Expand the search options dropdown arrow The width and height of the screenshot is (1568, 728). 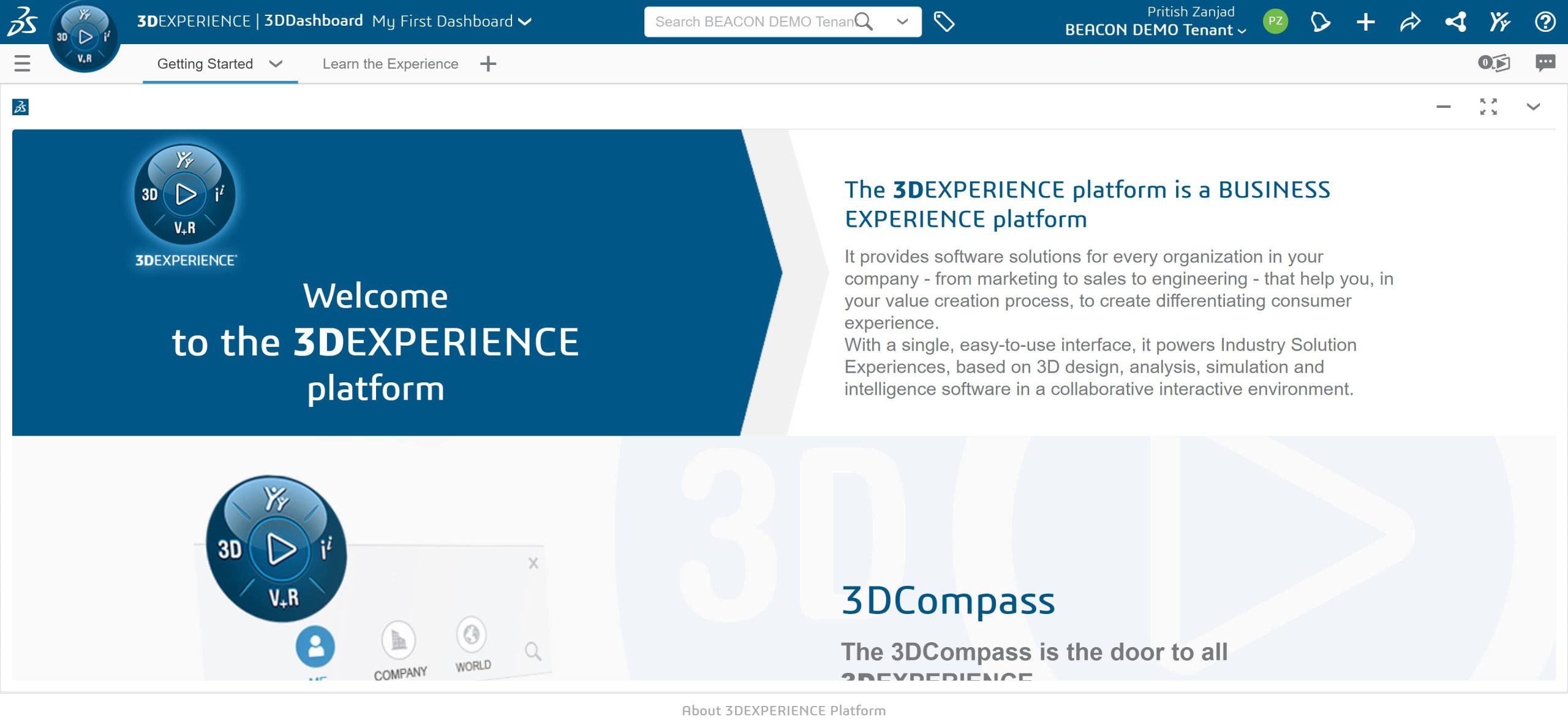point(902,22)
